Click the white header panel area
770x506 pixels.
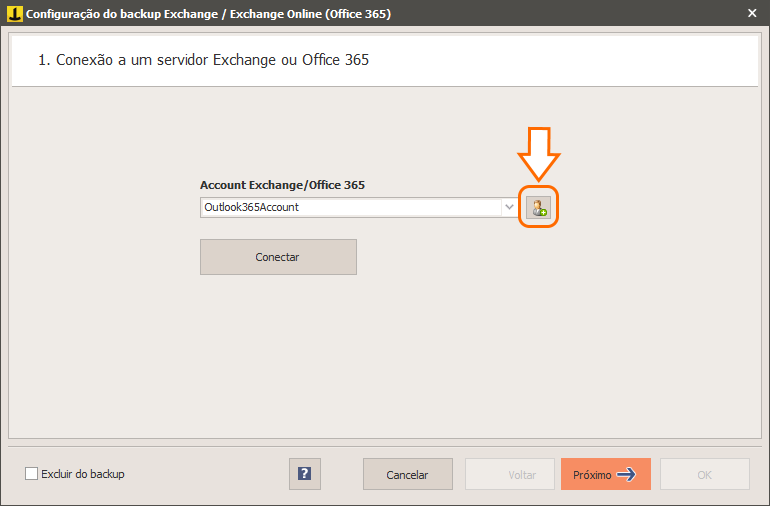[385, 60]
